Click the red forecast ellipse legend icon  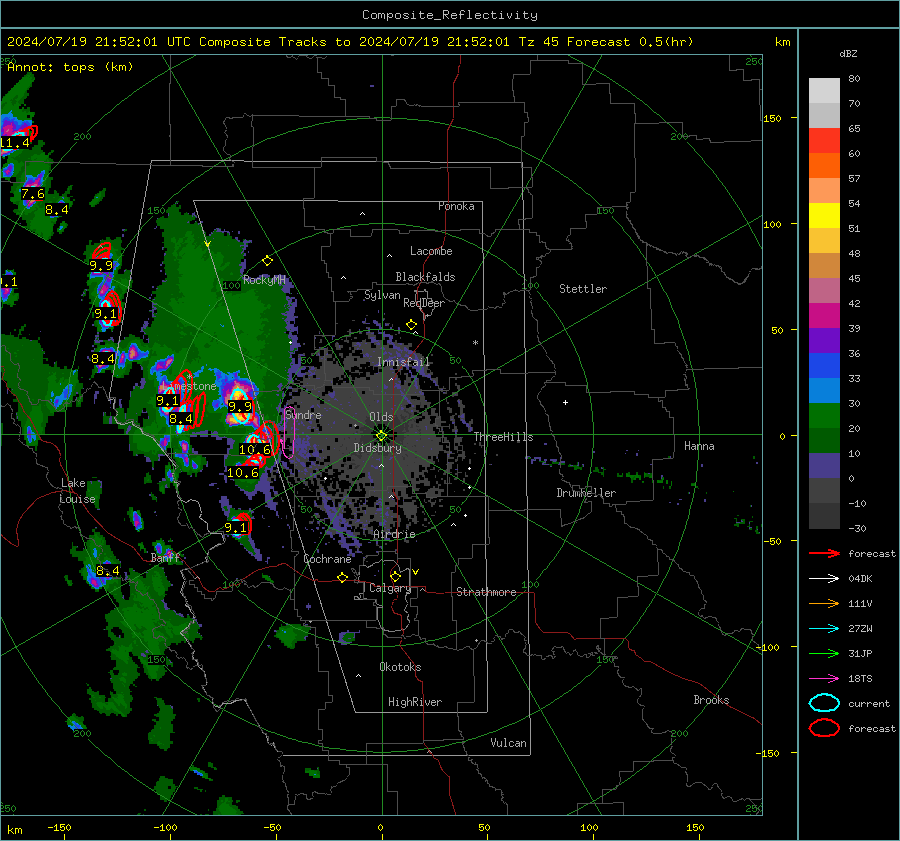[824, 728]
